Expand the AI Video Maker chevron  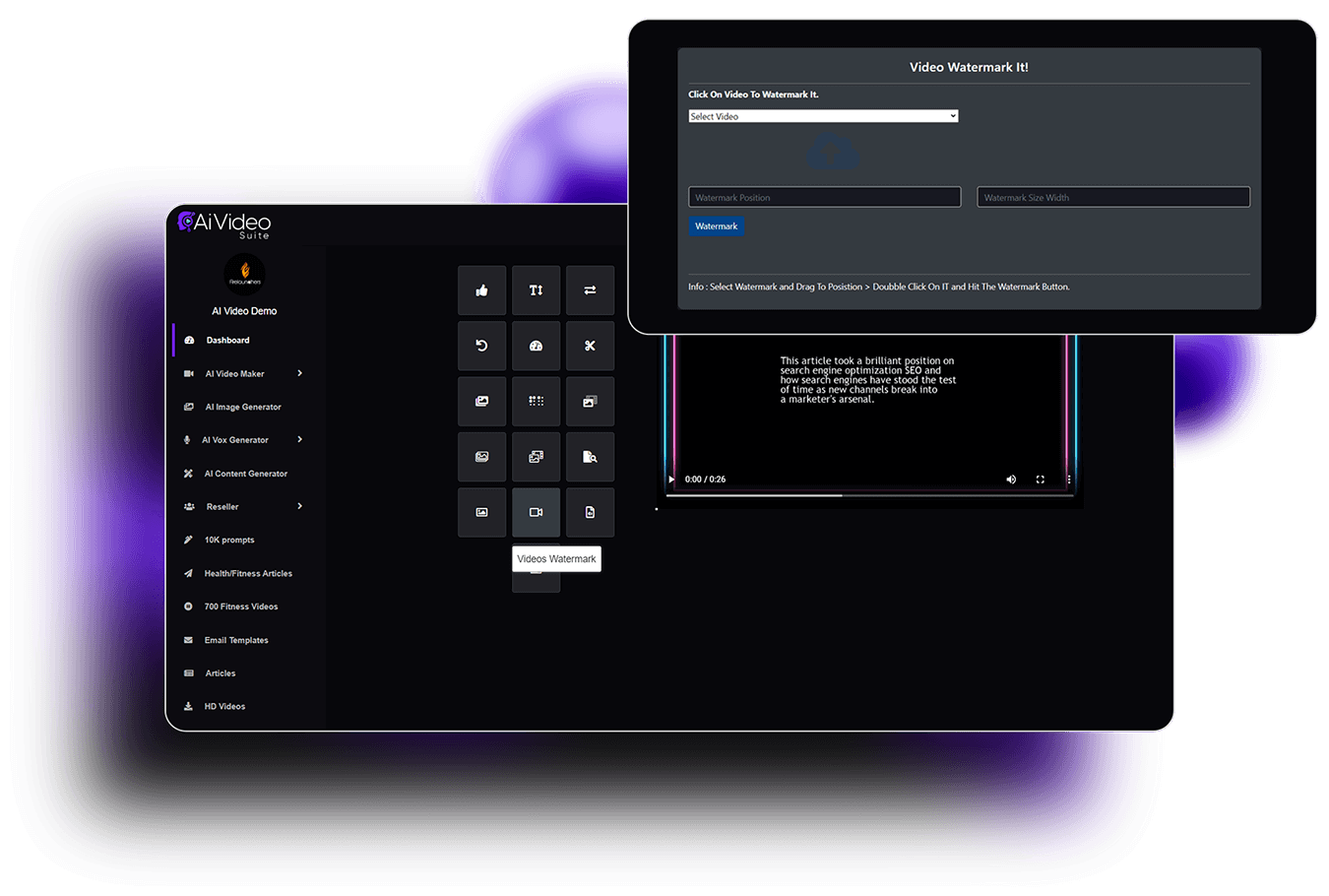(299, 373)
